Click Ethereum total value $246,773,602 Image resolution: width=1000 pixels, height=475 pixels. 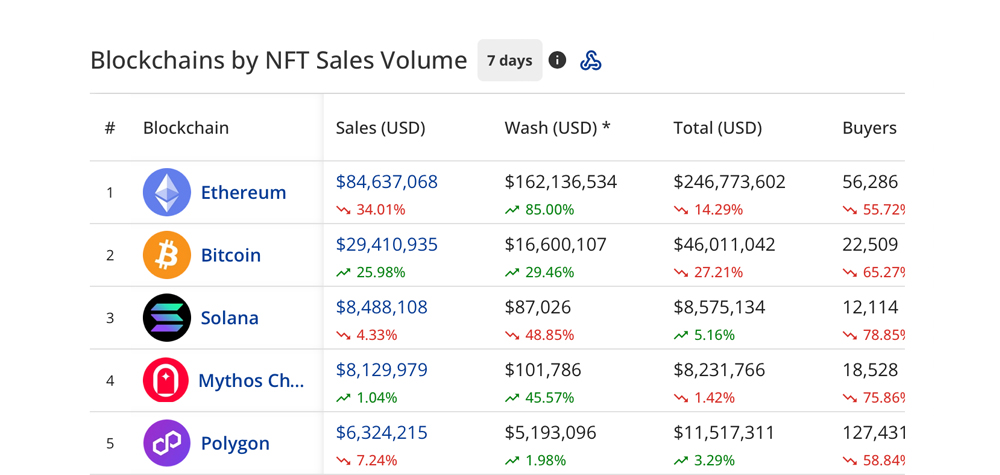730,182
